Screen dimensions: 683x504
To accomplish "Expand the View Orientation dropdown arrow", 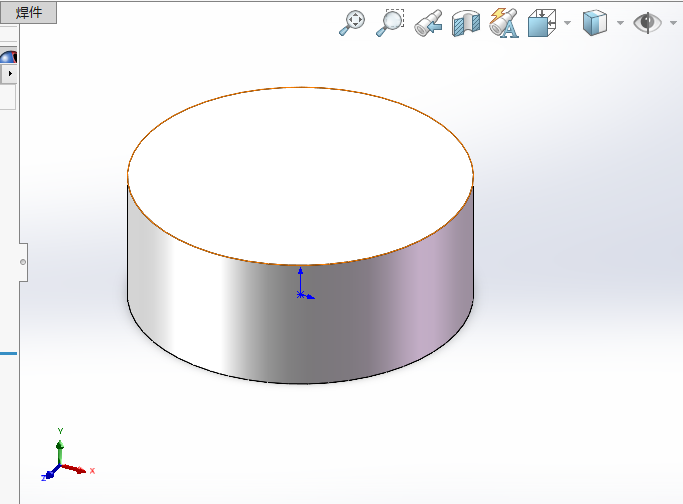I will coord(567,23).
